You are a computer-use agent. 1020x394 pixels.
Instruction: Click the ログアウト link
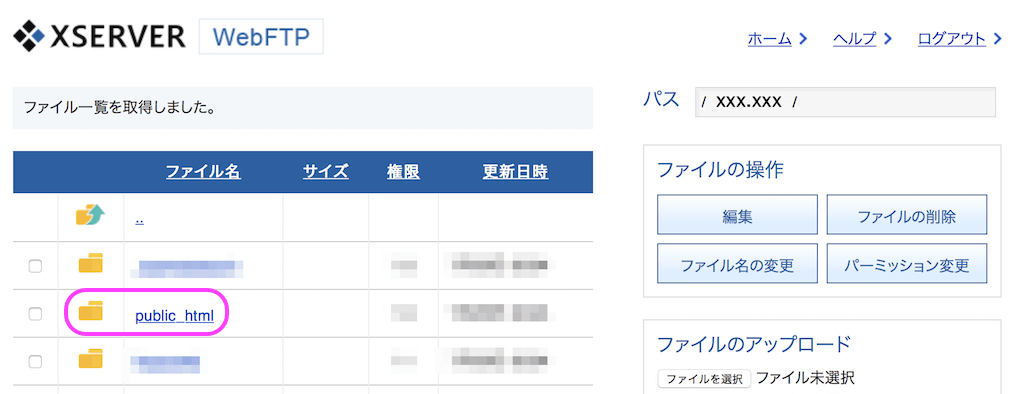(952, 39)
